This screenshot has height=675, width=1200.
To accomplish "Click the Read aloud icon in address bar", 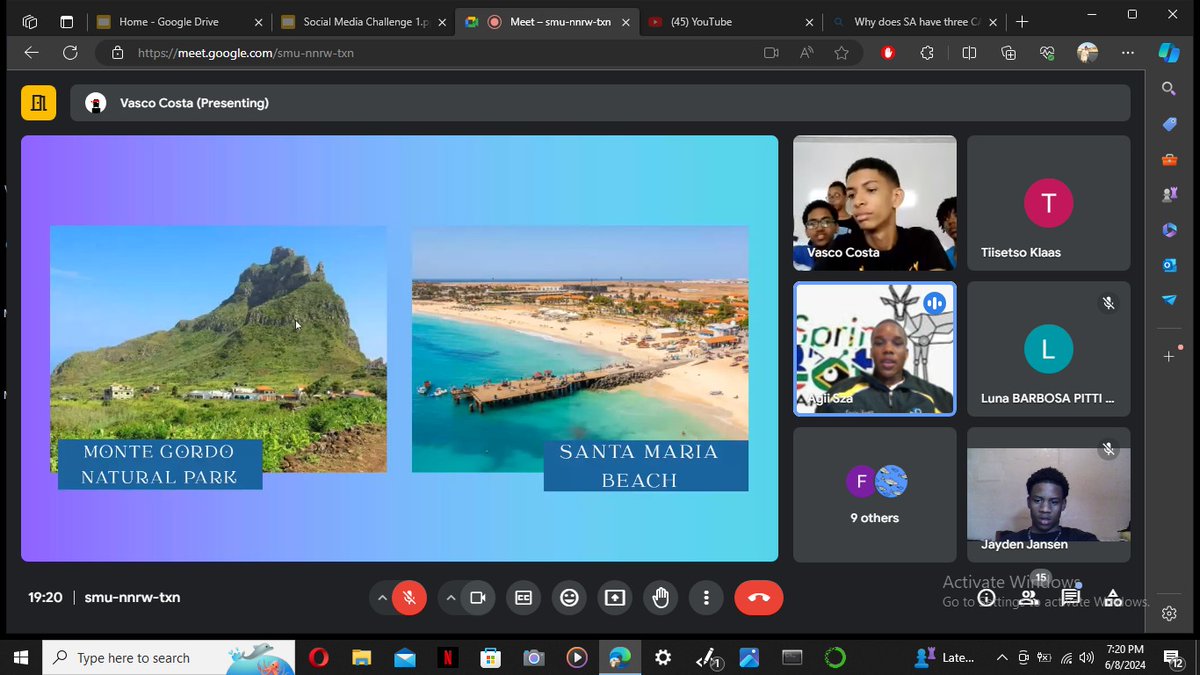I will [x=806, y=53].
